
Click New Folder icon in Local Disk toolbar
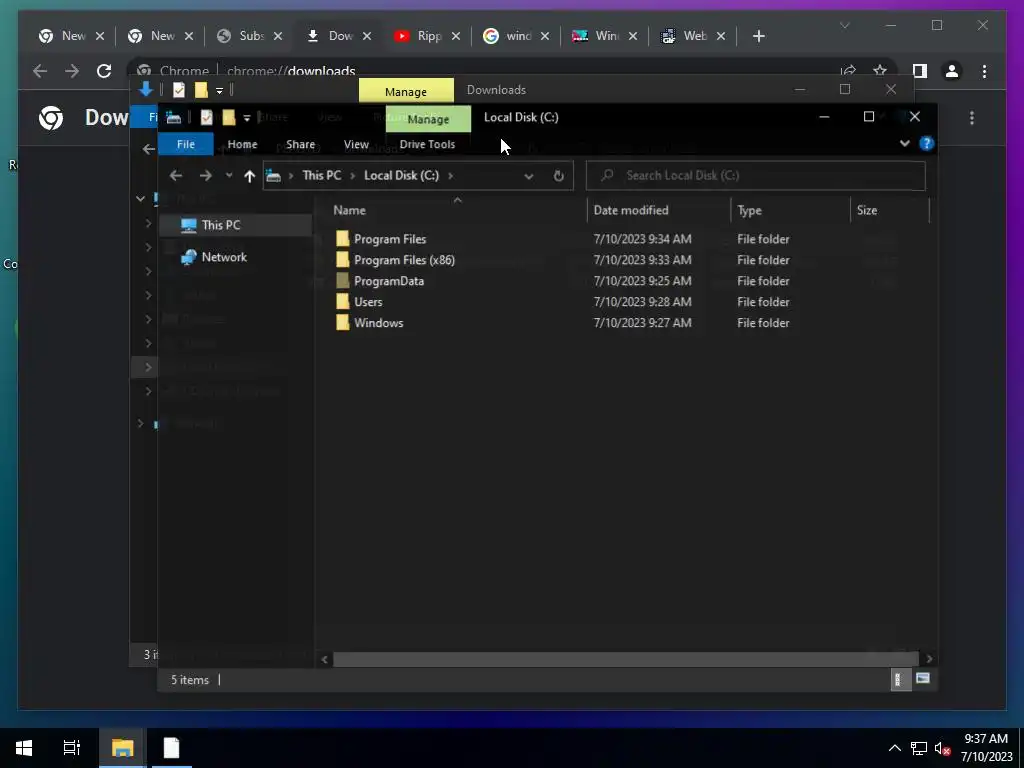229,118
